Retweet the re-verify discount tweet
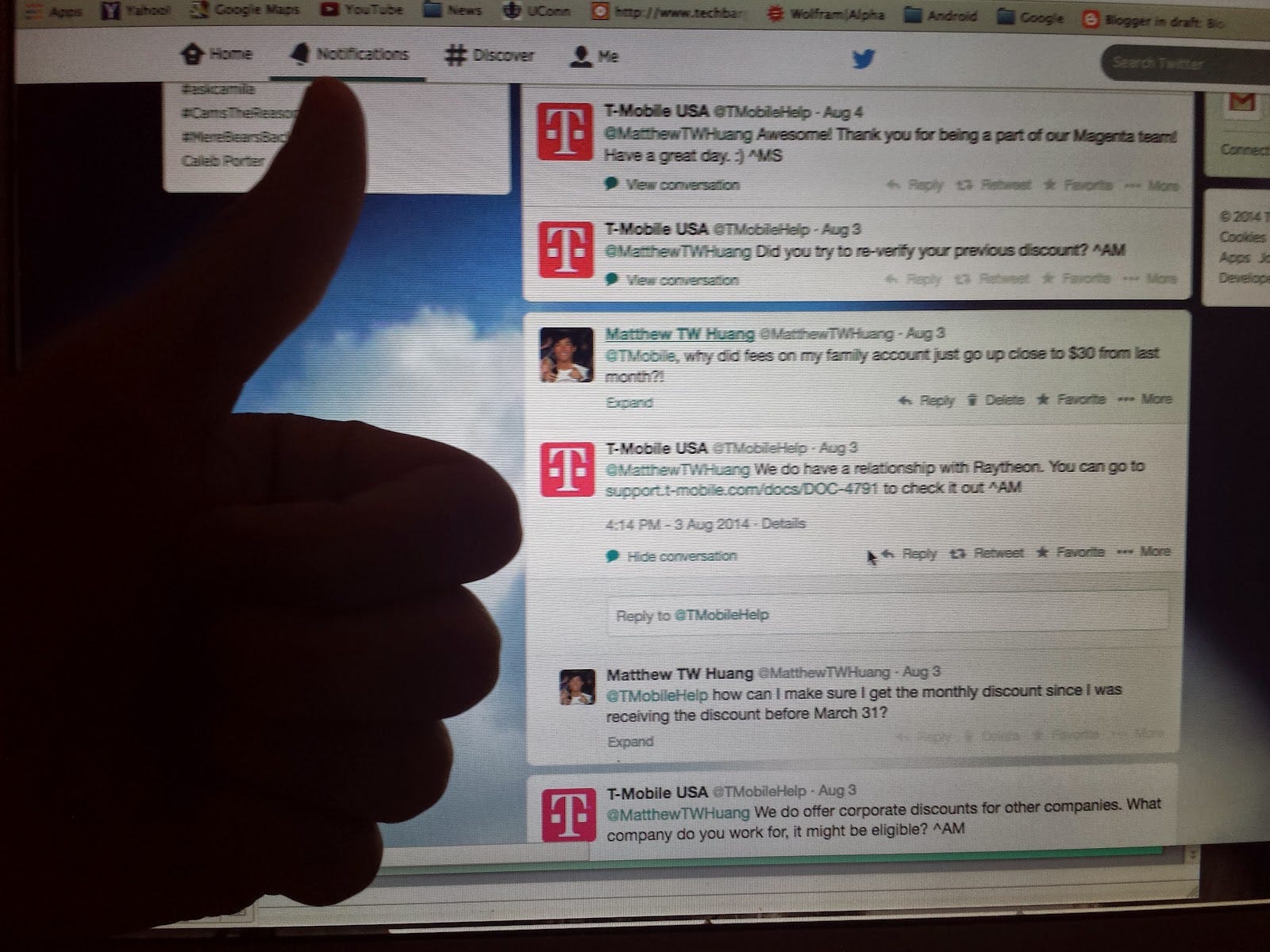 pyautogui.click(x=991, y=278)
